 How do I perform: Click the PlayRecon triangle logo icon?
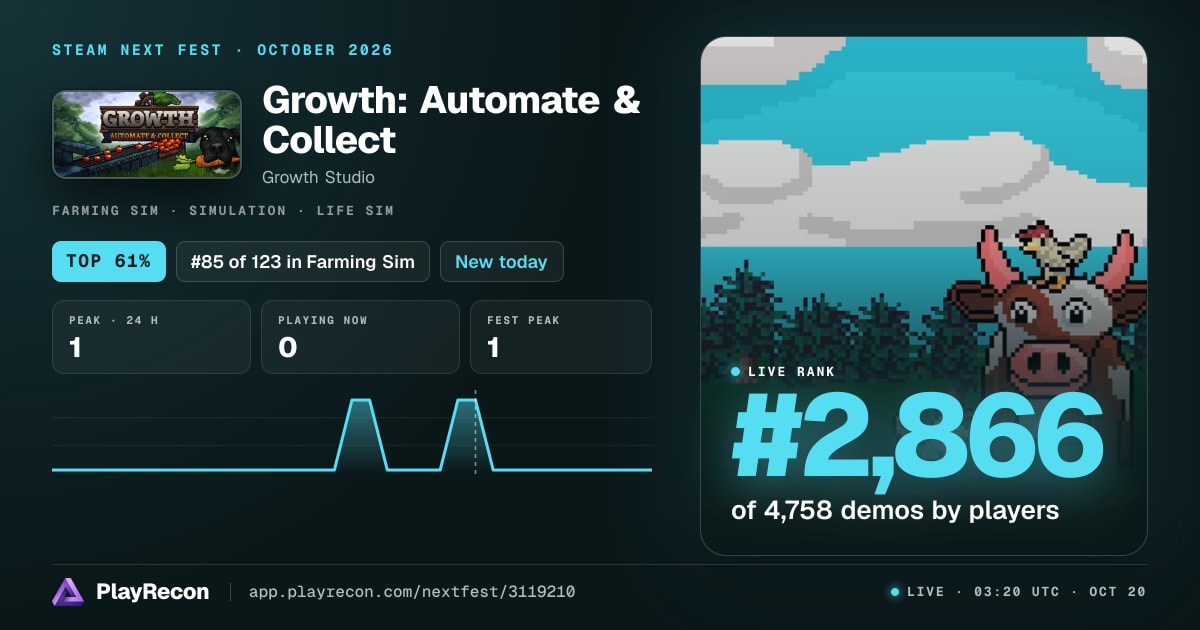67,592
